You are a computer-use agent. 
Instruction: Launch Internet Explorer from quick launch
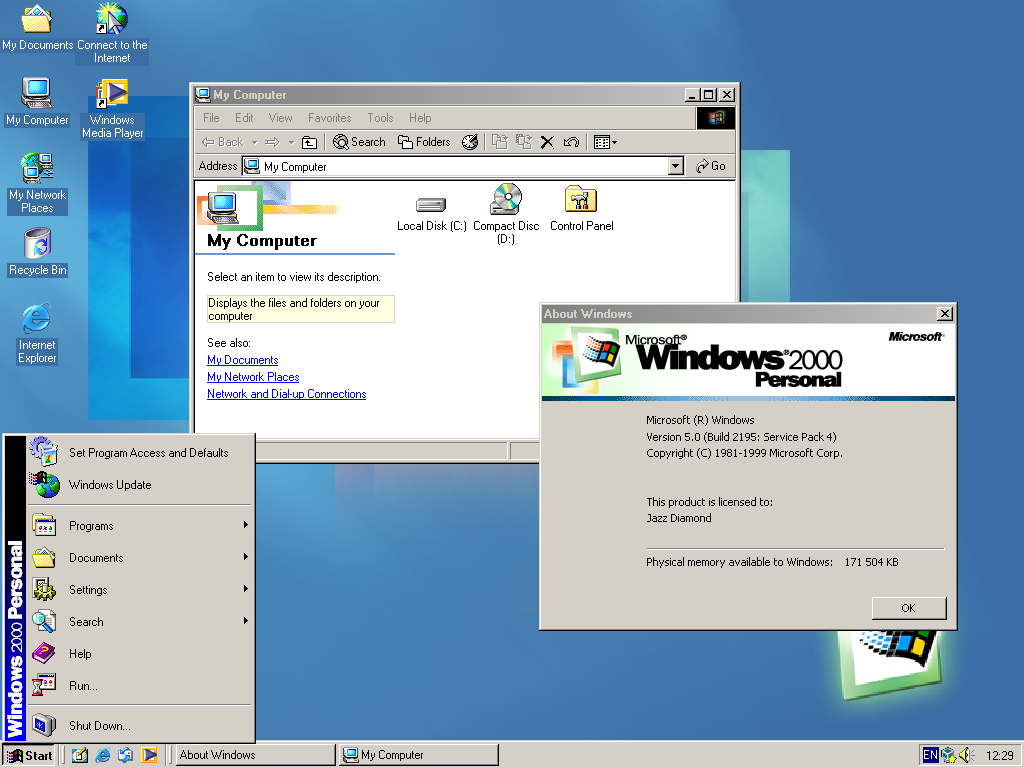point(103,755)
